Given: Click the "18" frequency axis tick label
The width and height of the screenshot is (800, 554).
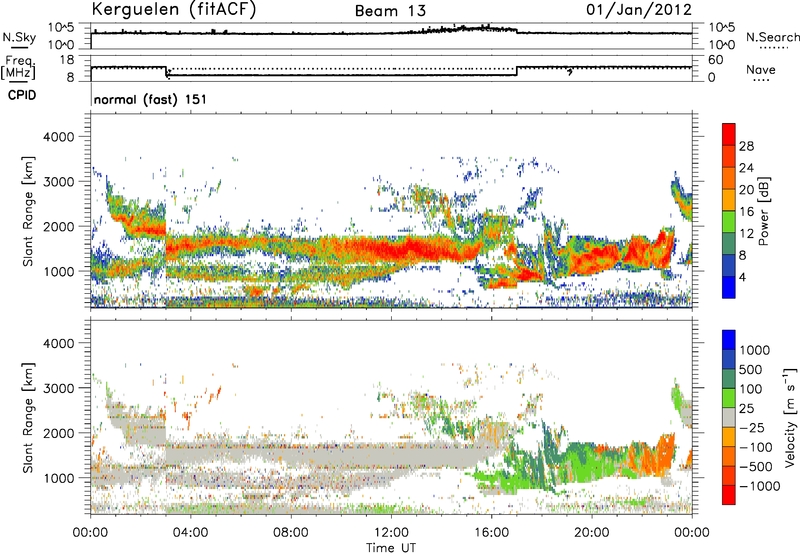Looking at the screenshot, I should [x=67, y=60].
